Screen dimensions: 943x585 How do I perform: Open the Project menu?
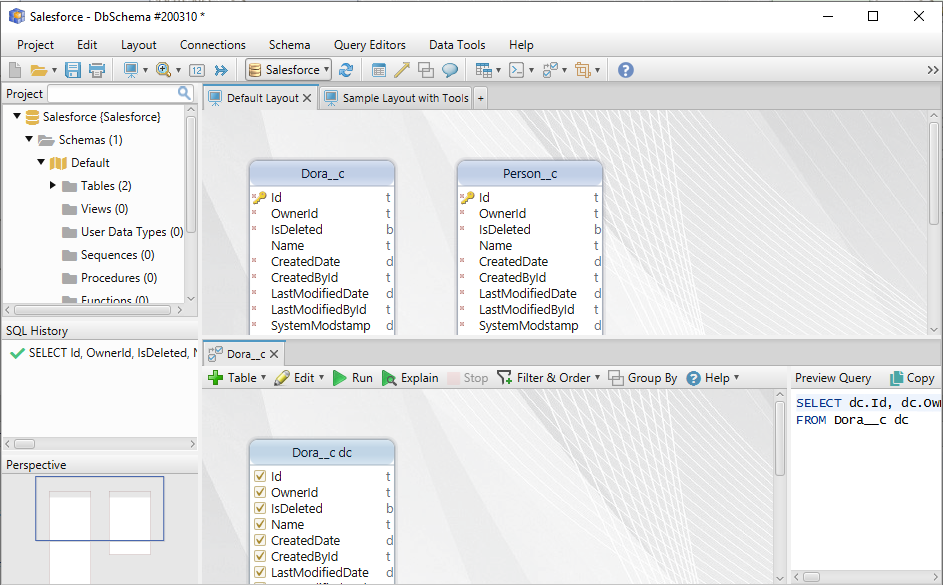click(35, 45)
